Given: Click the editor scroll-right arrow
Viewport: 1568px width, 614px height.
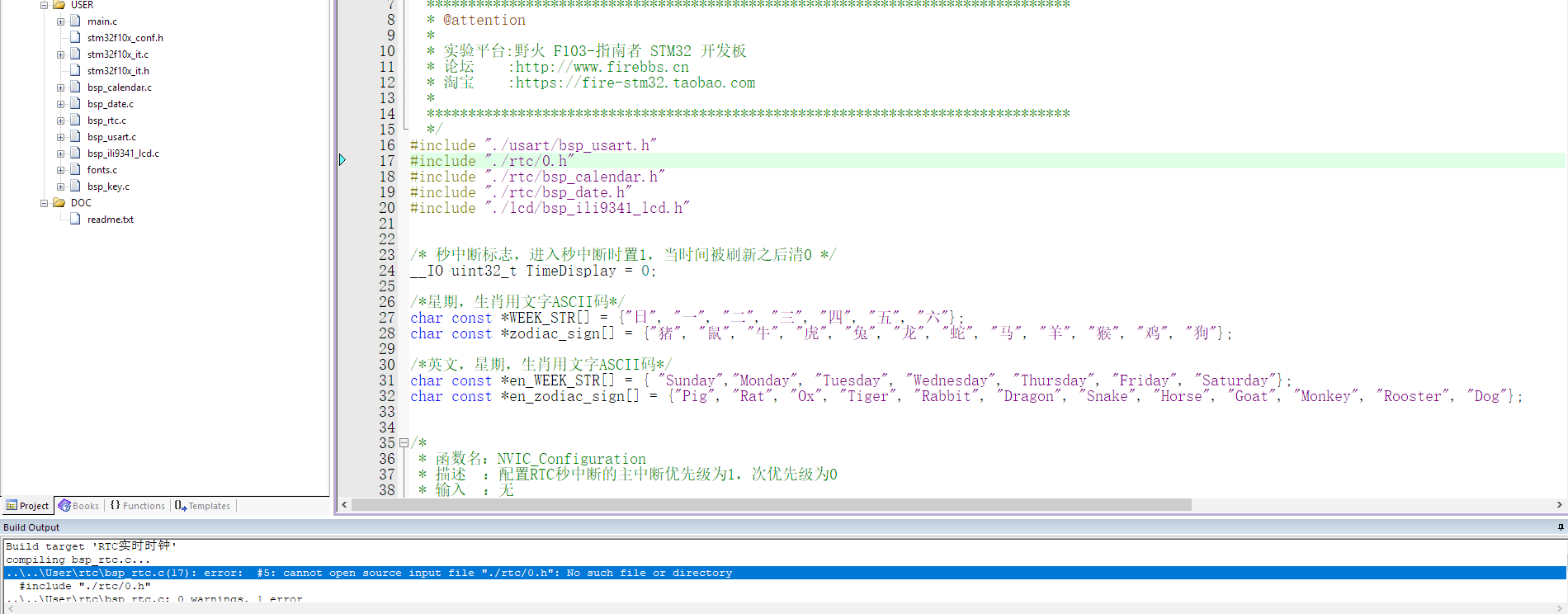Looking at the screenshot, I should [x=1559, y=504].
